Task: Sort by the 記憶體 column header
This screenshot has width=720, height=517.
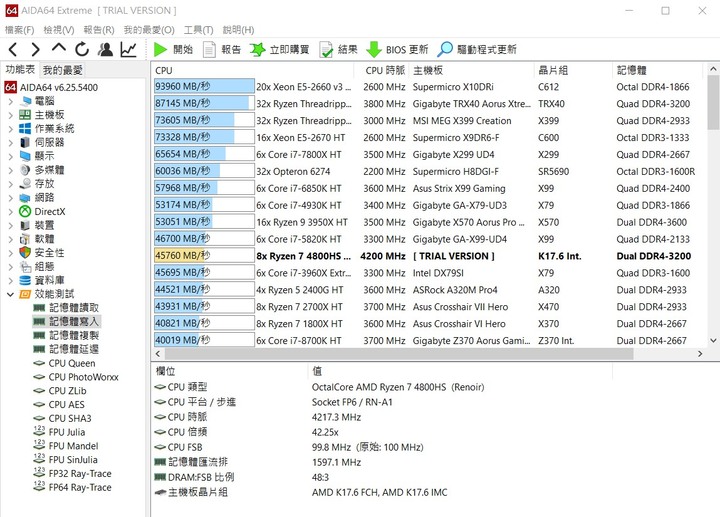Action: [658, 70]
